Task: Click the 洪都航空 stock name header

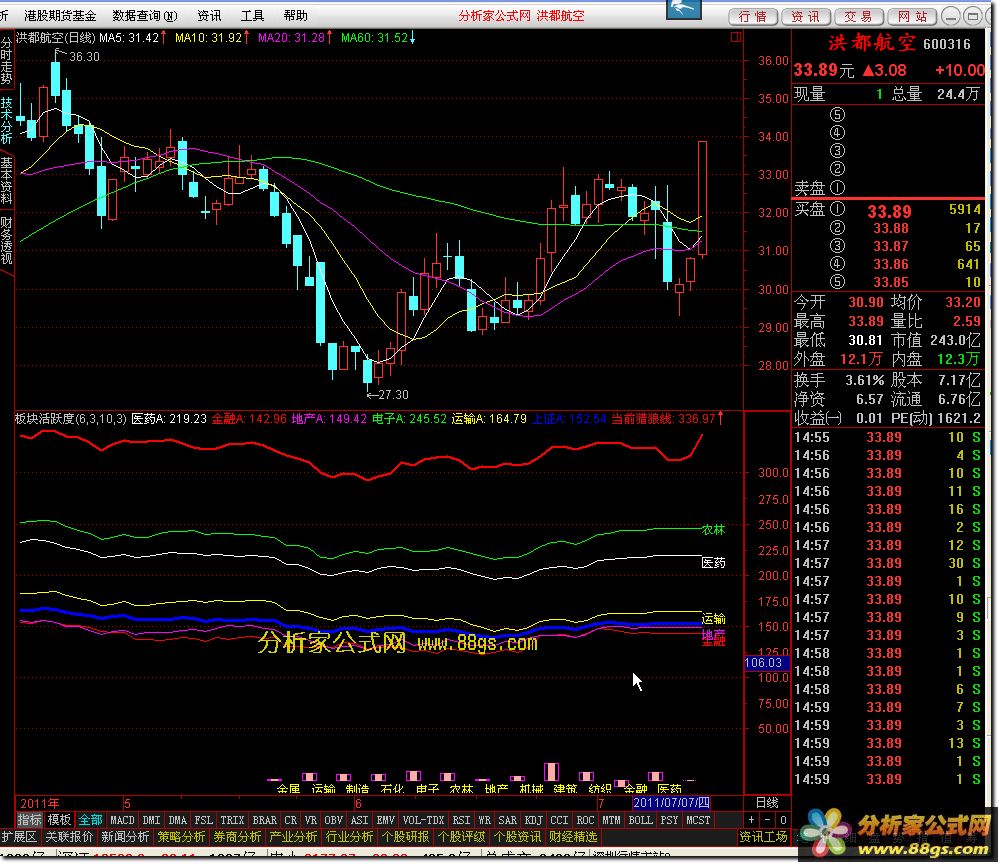Action: [x=872, y=43]
